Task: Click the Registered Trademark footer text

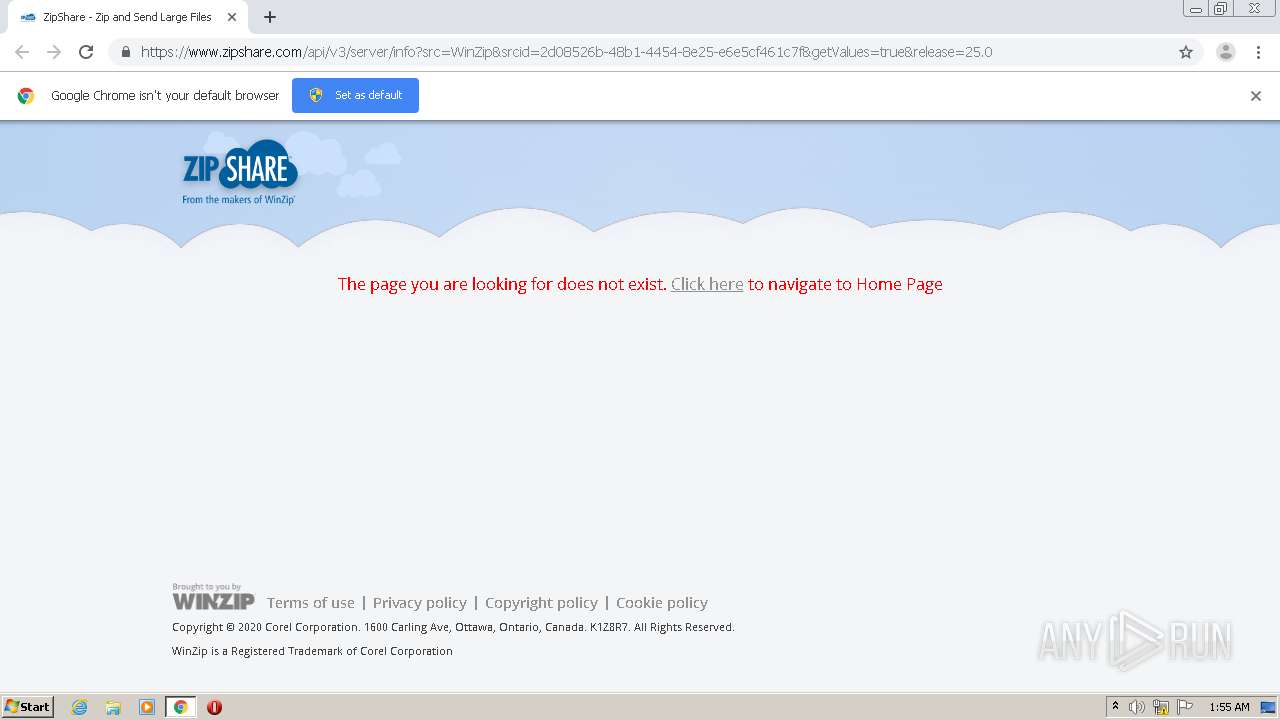Action: click(312, 651)
